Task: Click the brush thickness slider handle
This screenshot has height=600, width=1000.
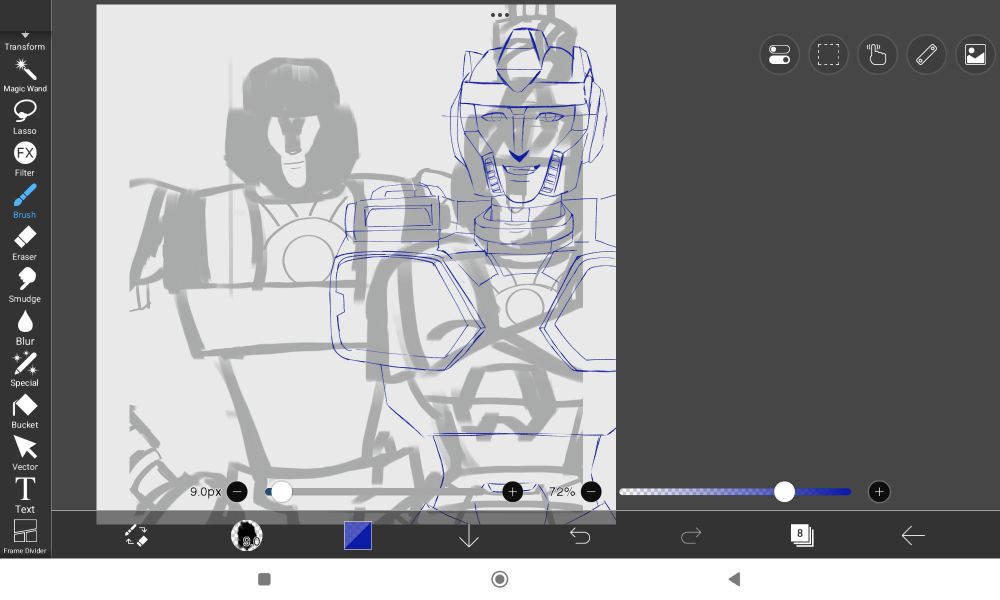Action: click(281, 492)
